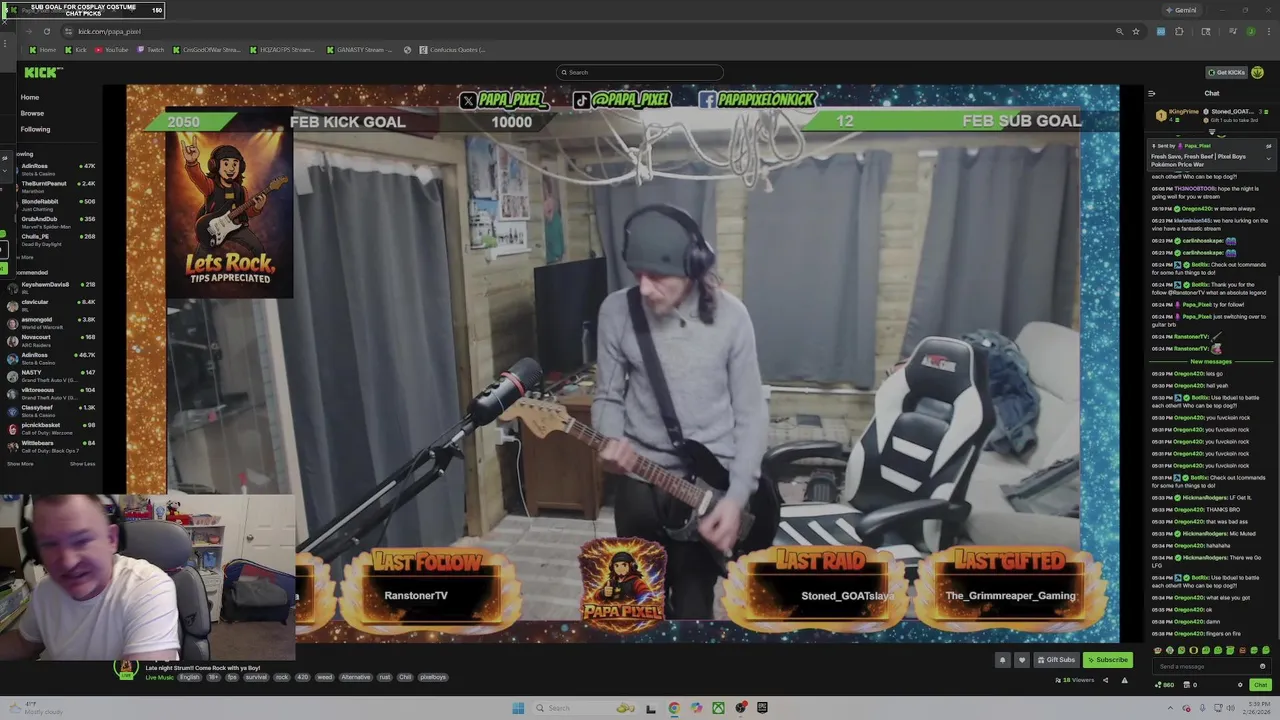This screenshot has height=720, width=1280.
Task: Report the stream with the warning triangle icon
Action: point(1124,680)
